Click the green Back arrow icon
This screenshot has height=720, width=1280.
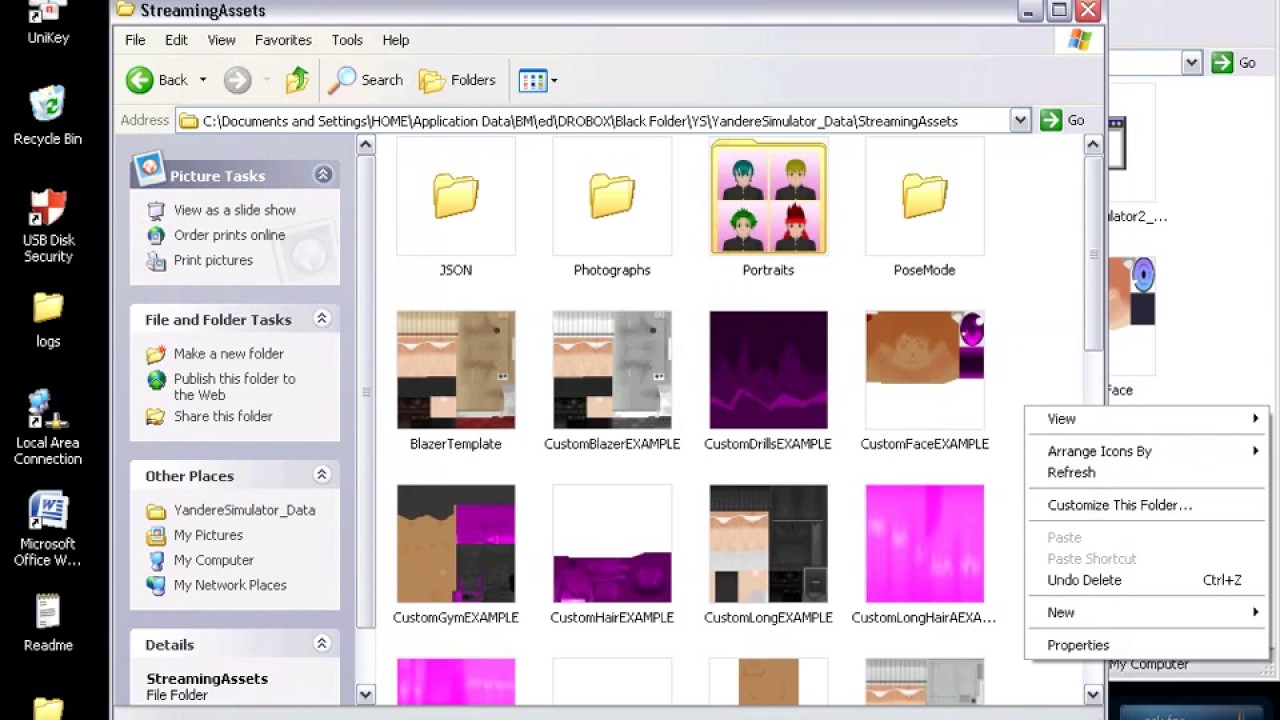[x=140, y=80]
